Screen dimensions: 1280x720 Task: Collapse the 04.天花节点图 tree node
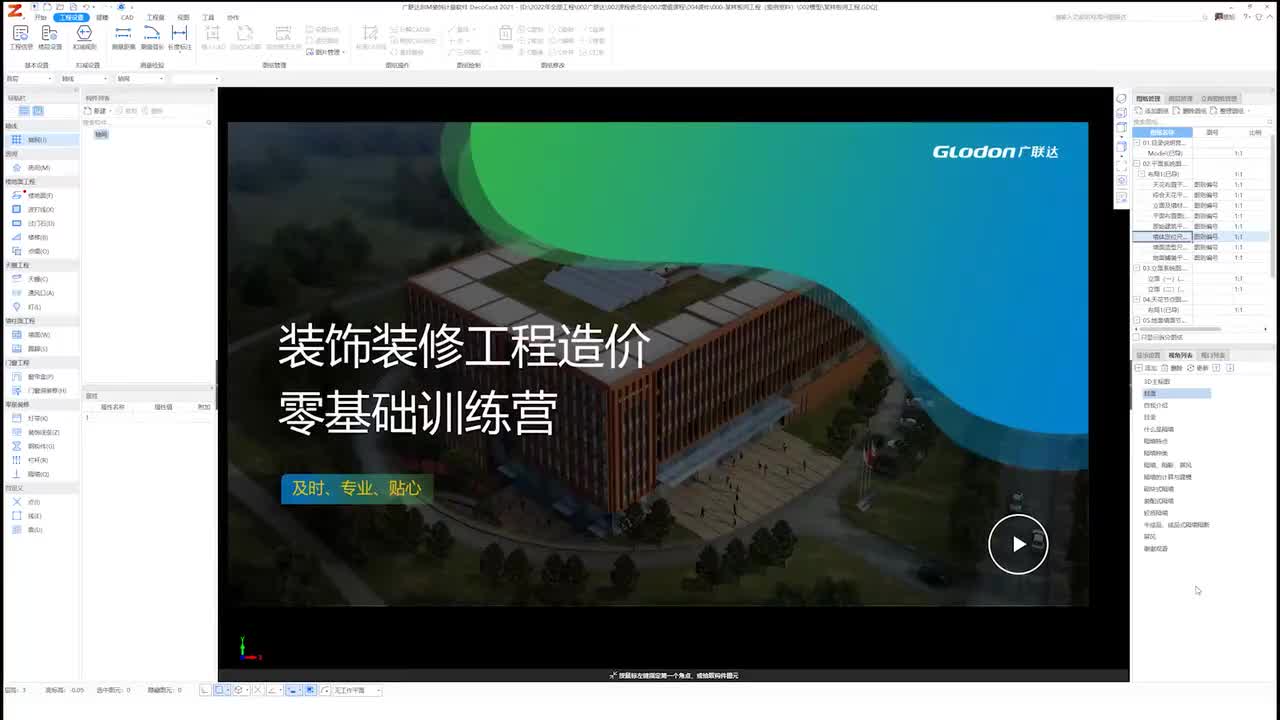[x=1137, y=299]
